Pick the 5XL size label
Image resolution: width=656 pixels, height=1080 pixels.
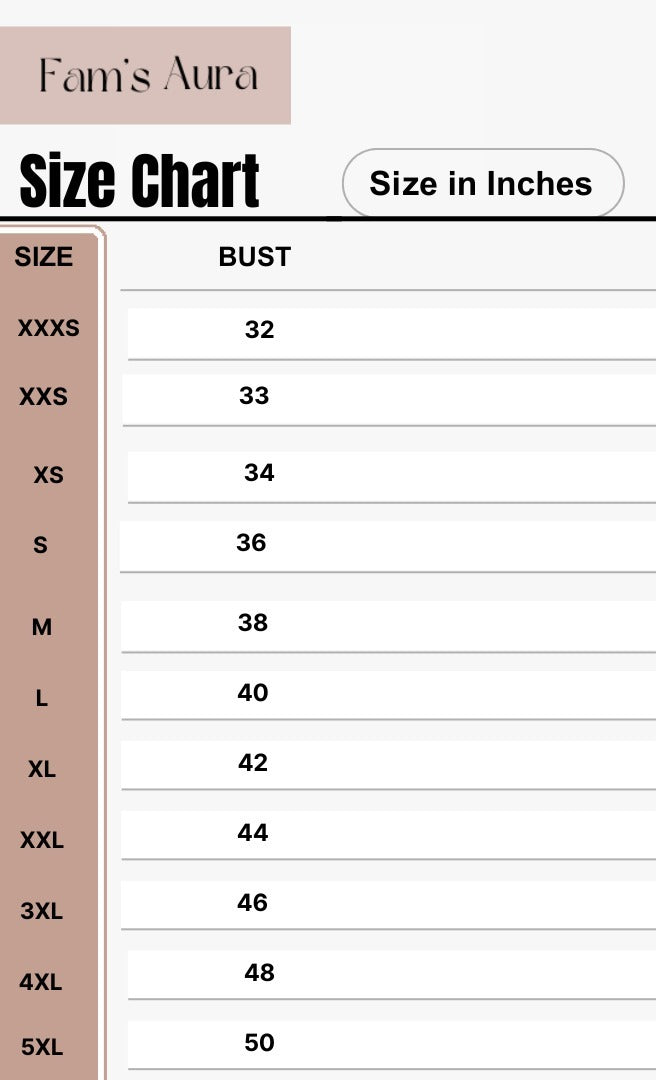coord(42,1047)
